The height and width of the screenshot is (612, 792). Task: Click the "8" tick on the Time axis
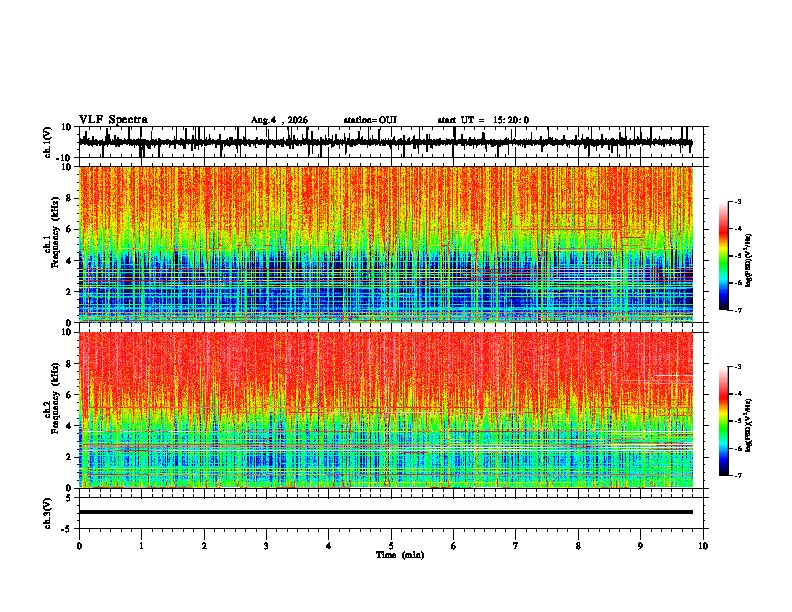(x=578, y=546)
